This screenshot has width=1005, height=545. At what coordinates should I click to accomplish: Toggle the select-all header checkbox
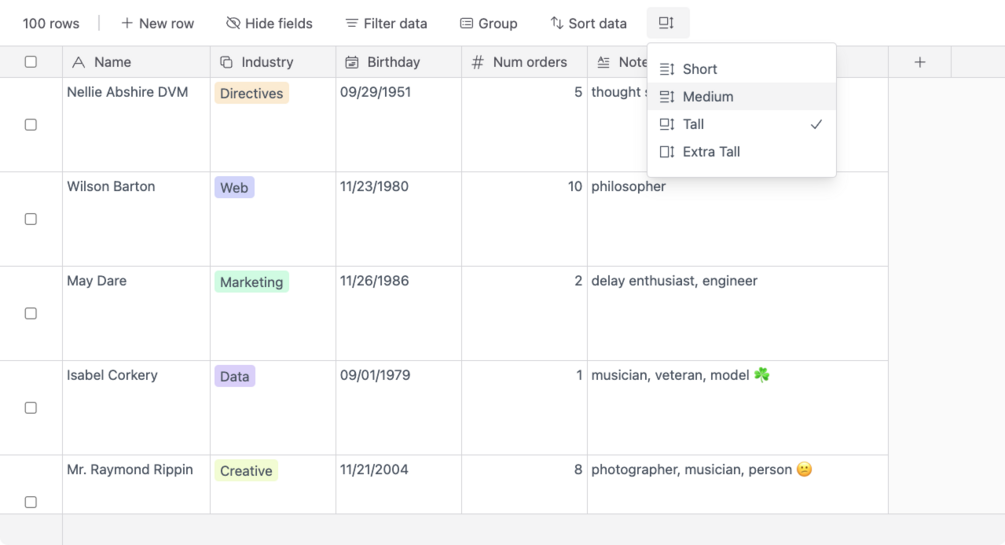(x=31, y=62)
